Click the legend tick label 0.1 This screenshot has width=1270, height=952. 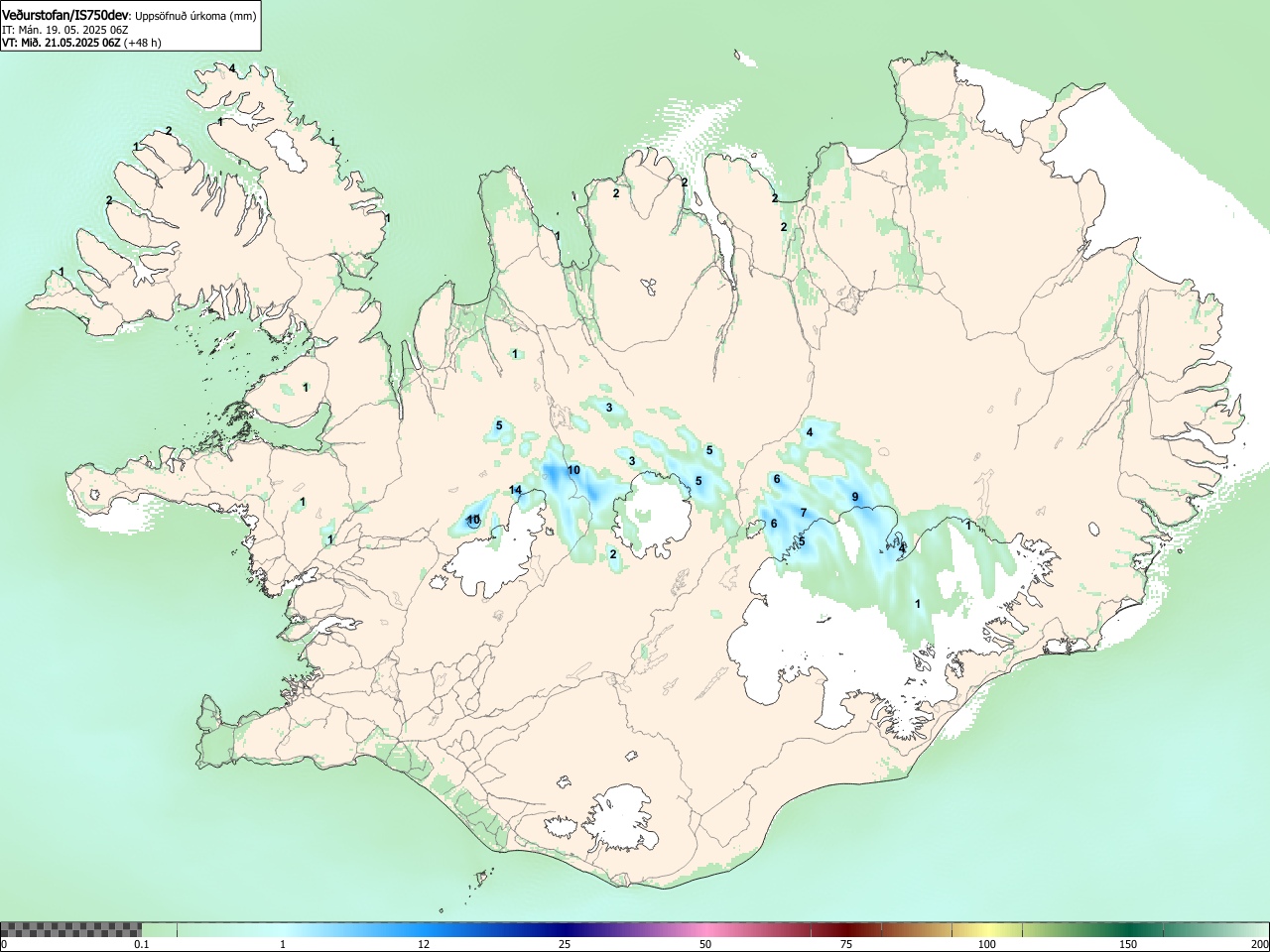pyautogui.click(x=141, y=944)
